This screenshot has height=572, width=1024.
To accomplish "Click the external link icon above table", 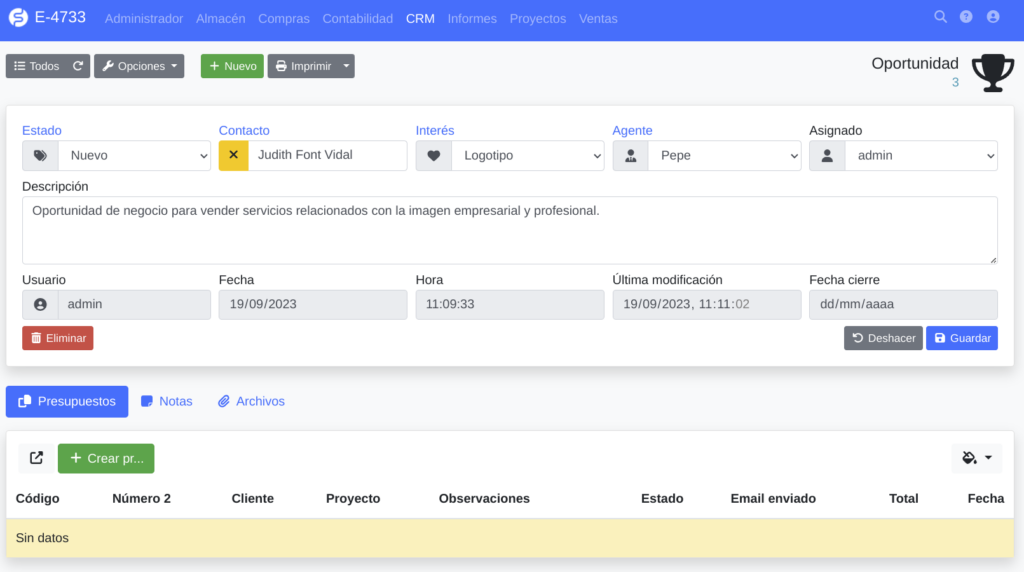I will point(37,458).
